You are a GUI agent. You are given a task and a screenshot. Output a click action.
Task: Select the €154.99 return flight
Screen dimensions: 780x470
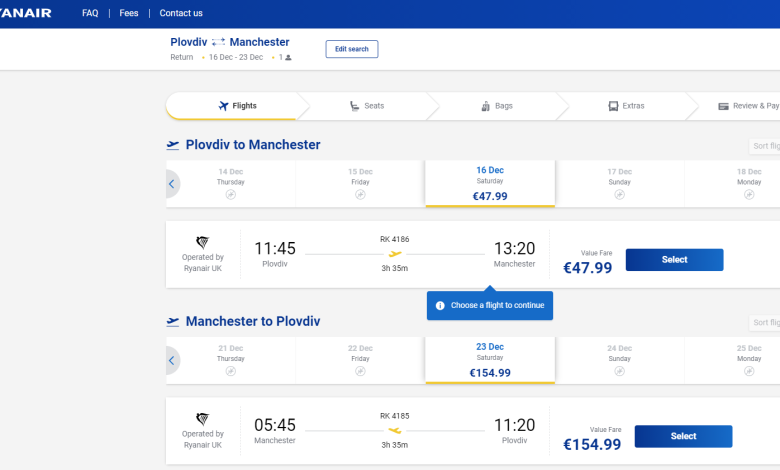pos(683,436)
